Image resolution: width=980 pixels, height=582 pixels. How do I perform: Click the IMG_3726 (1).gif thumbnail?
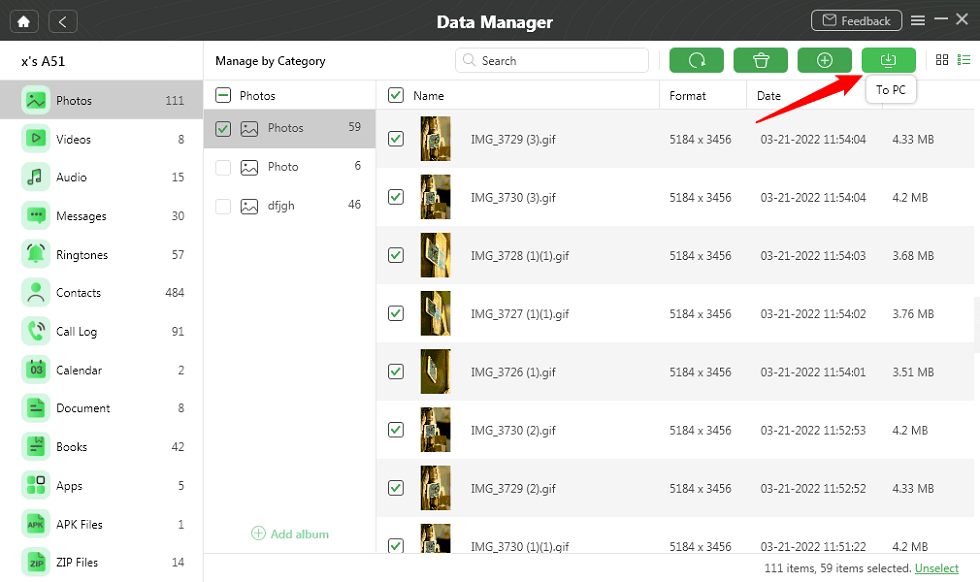tap(435, 372)
